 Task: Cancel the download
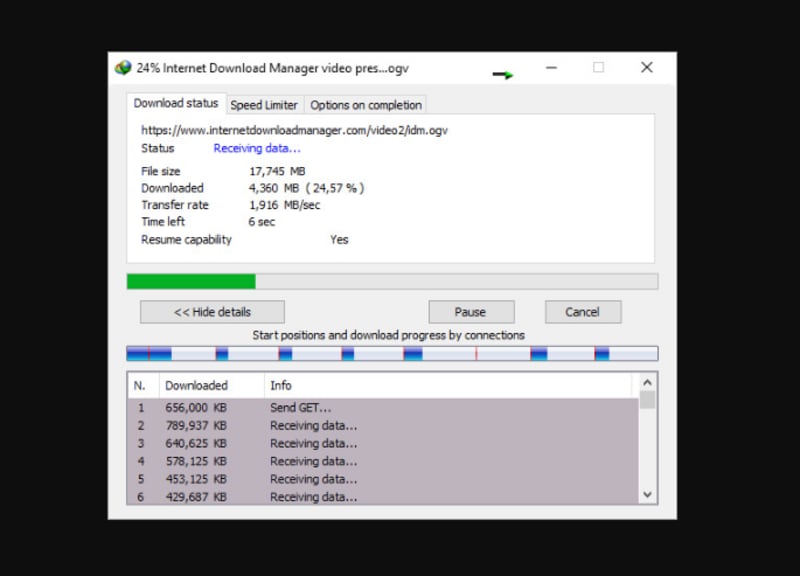click(x=583, y=312)
